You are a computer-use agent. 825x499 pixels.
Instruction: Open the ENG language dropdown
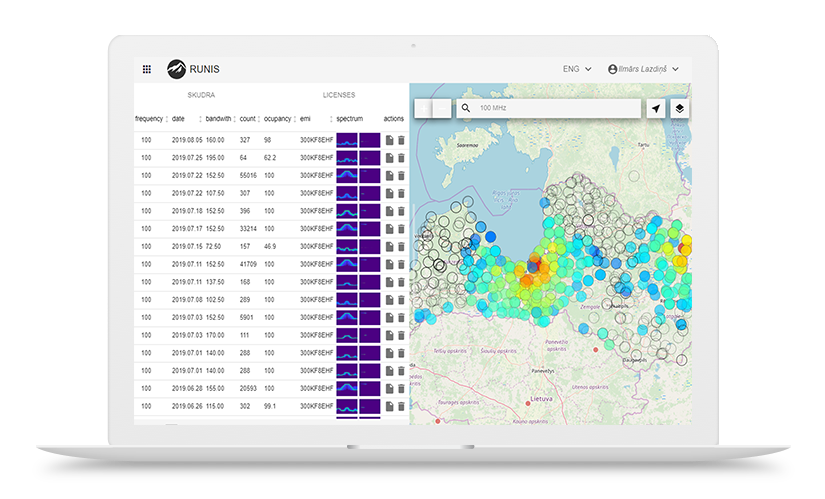point(577,69)
